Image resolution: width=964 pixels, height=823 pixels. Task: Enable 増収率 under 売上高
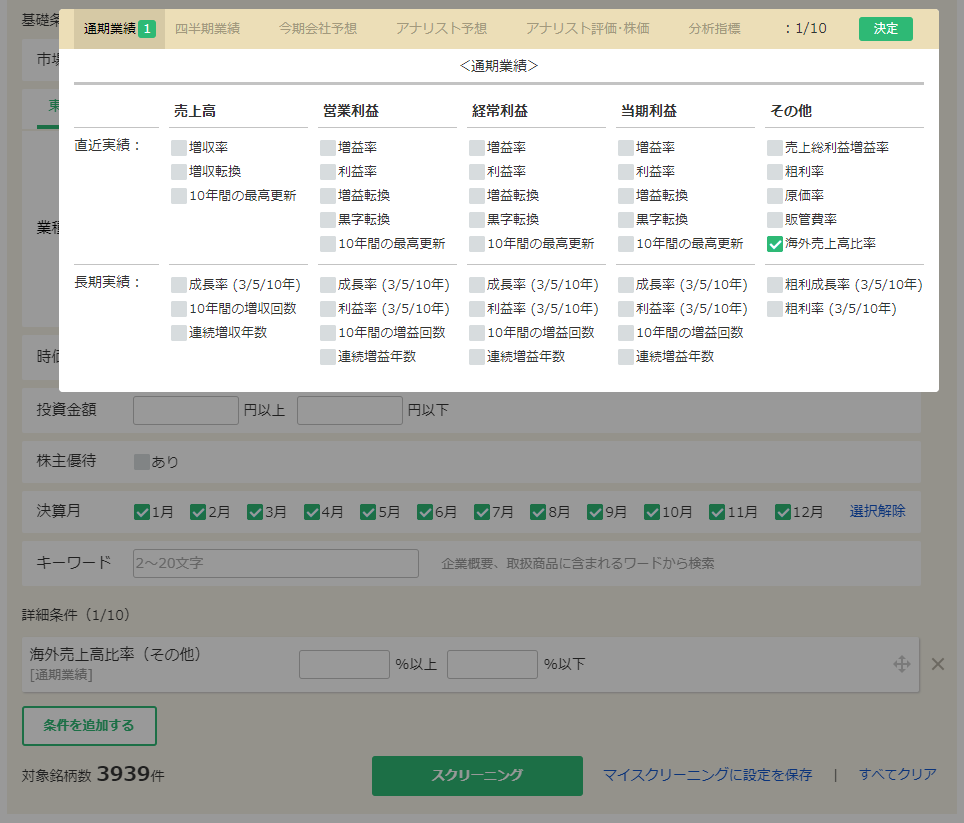(176, 145)
